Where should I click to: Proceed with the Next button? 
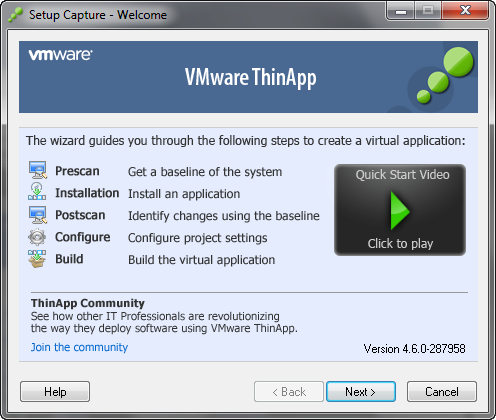pyautogui.click(x=361, y=392)
